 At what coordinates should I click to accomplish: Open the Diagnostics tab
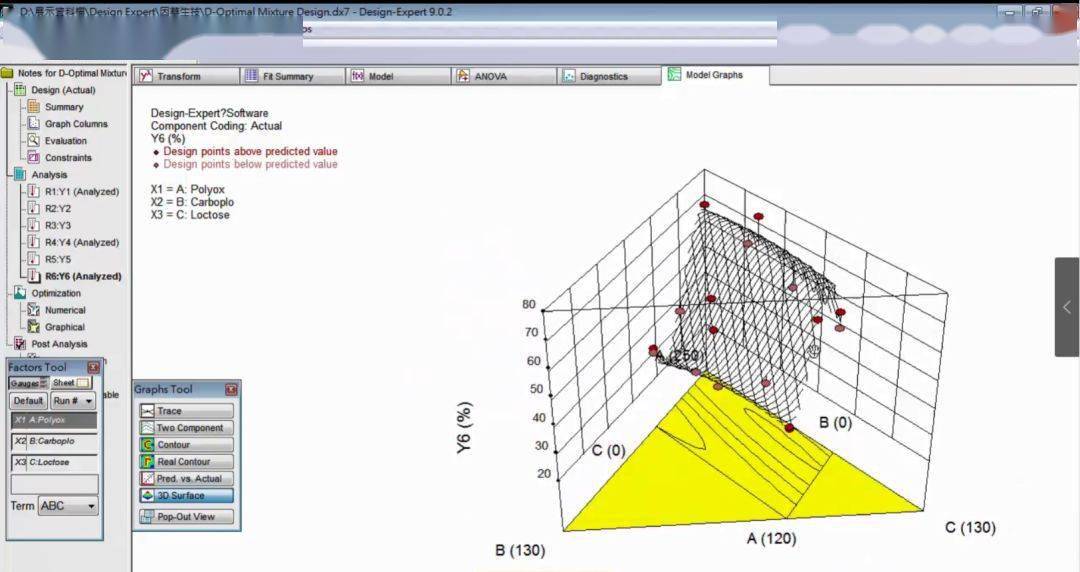(610, 76)
